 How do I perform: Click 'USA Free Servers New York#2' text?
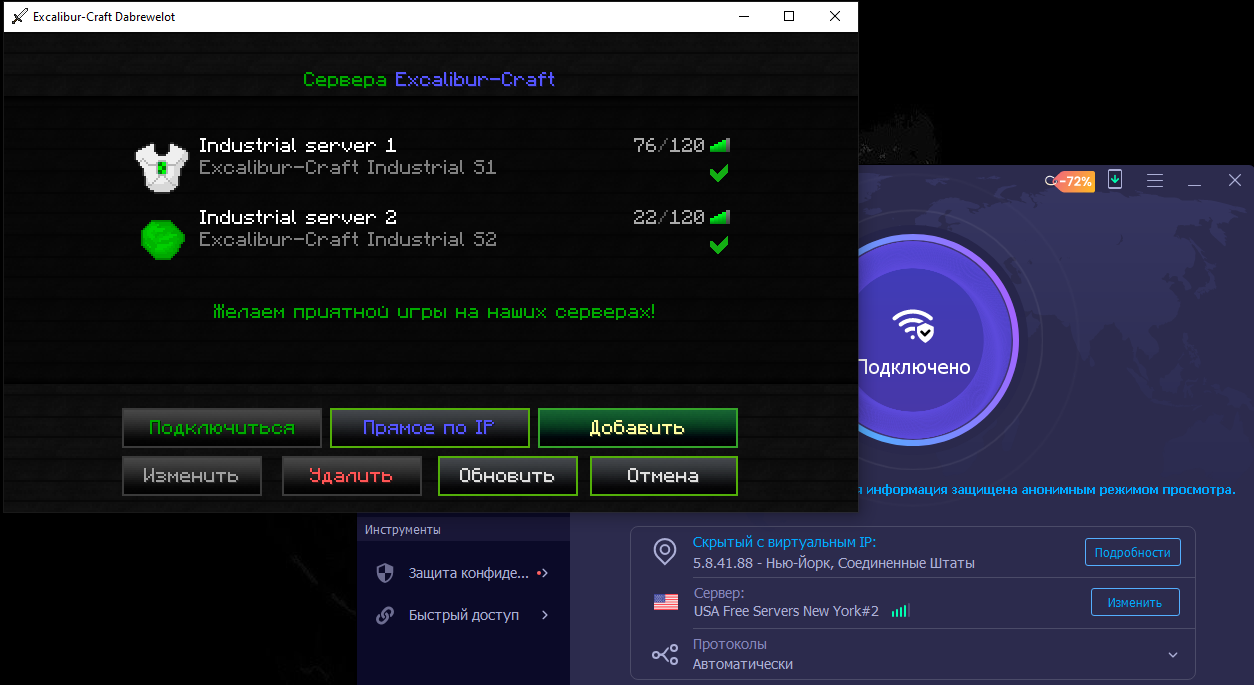tap(786, 611)
